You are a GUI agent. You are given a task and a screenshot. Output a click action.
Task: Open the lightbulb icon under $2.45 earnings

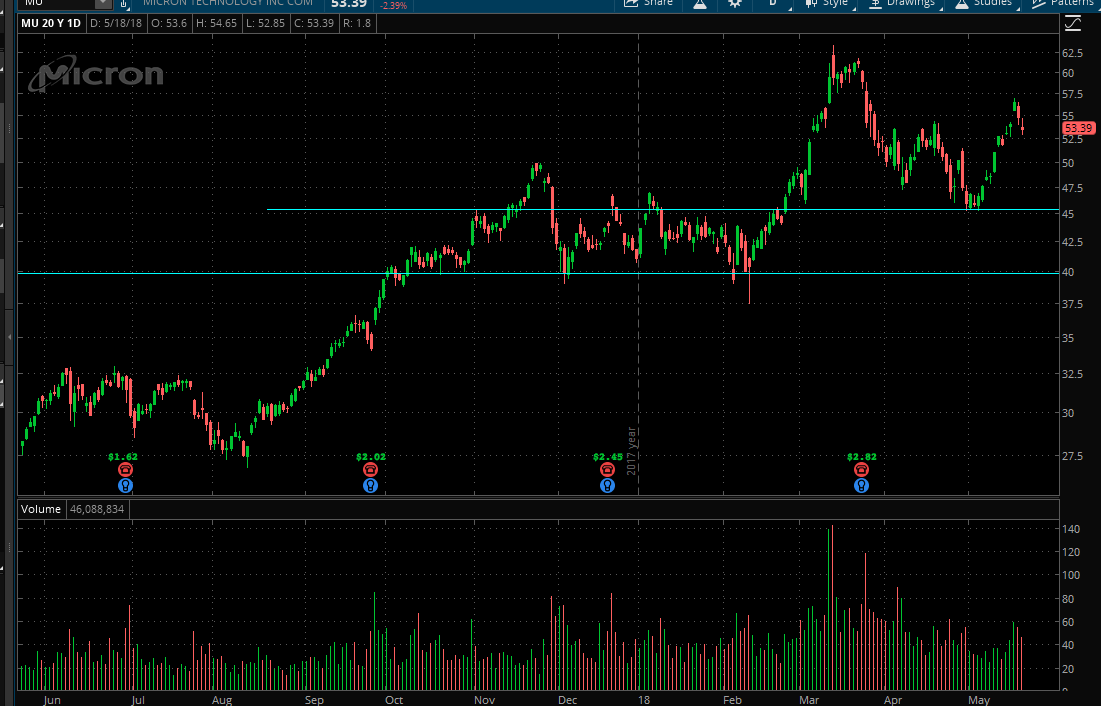point(607,485)
